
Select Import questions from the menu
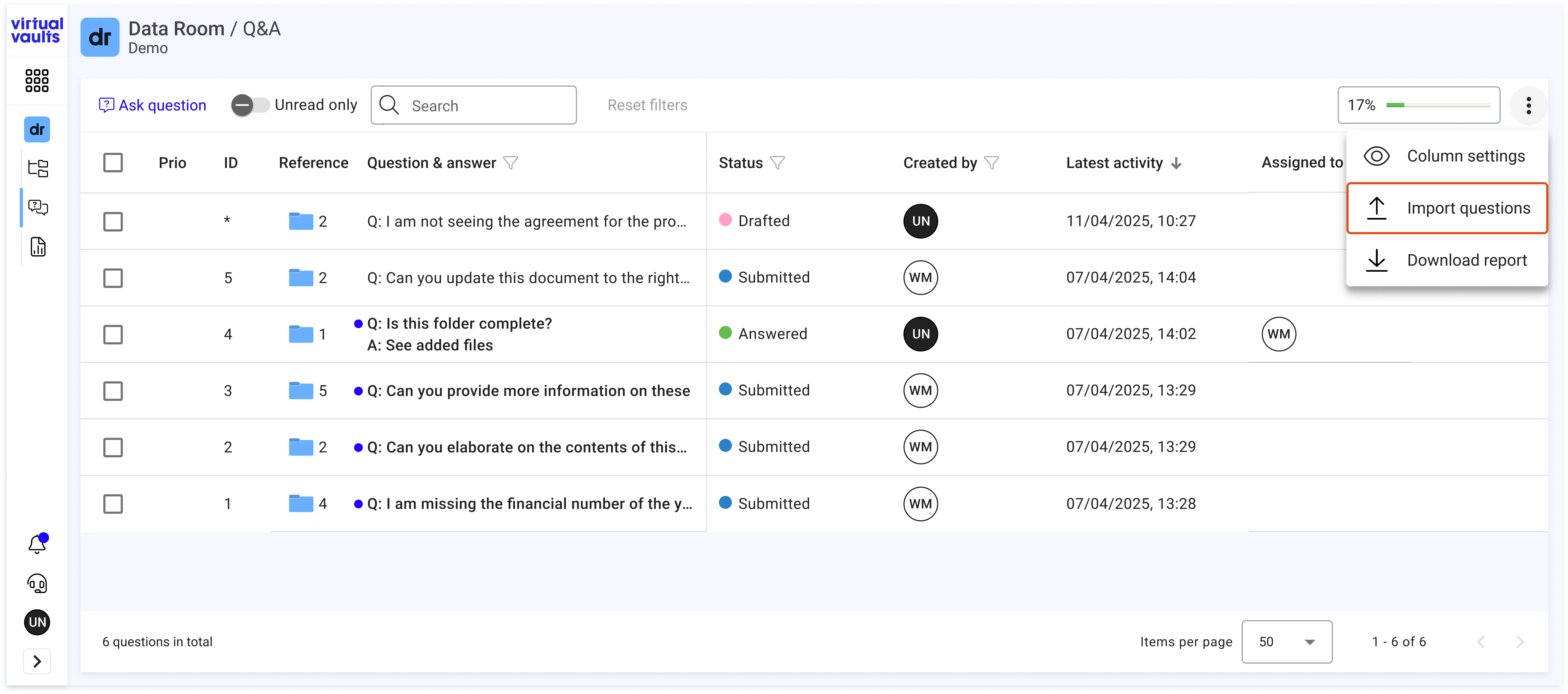pyautogui.click(x=1447, y=208)
